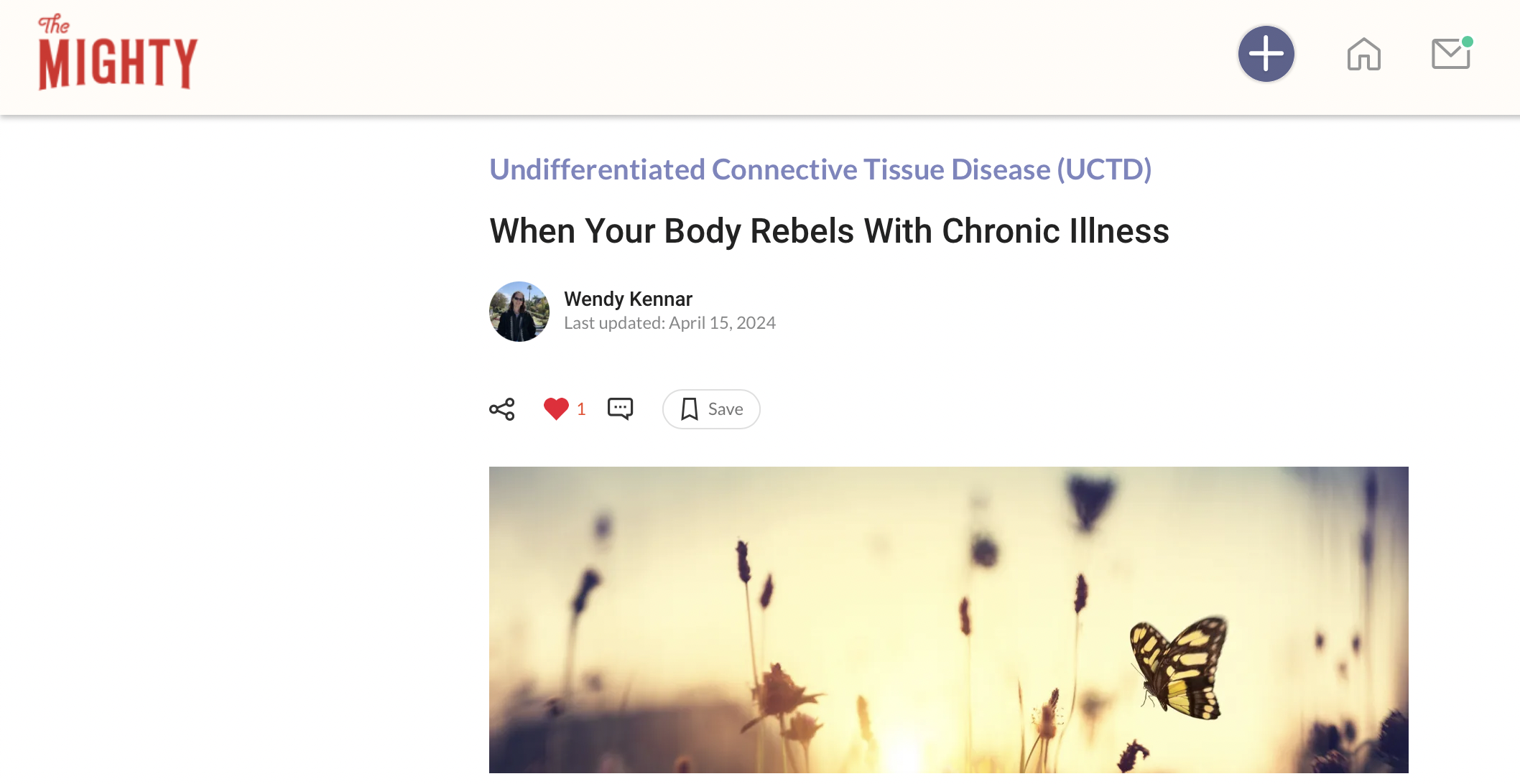Like the article with the red heart
This screenshot has width=1520, height=784.
pos(556,409)
